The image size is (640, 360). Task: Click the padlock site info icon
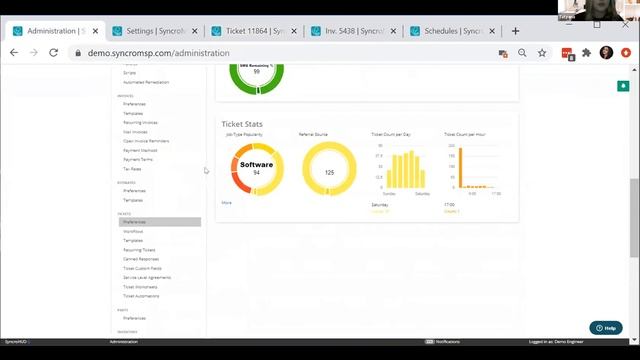(x=78, y=53)
